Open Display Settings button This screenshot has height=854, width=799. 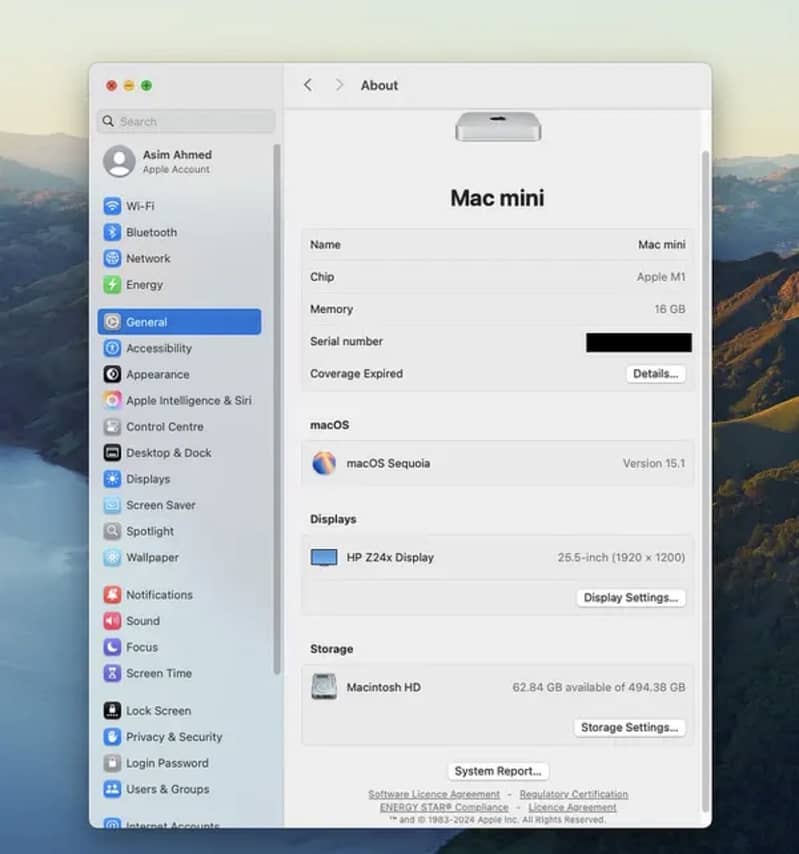pyautogui.click(x=631, y=597)
